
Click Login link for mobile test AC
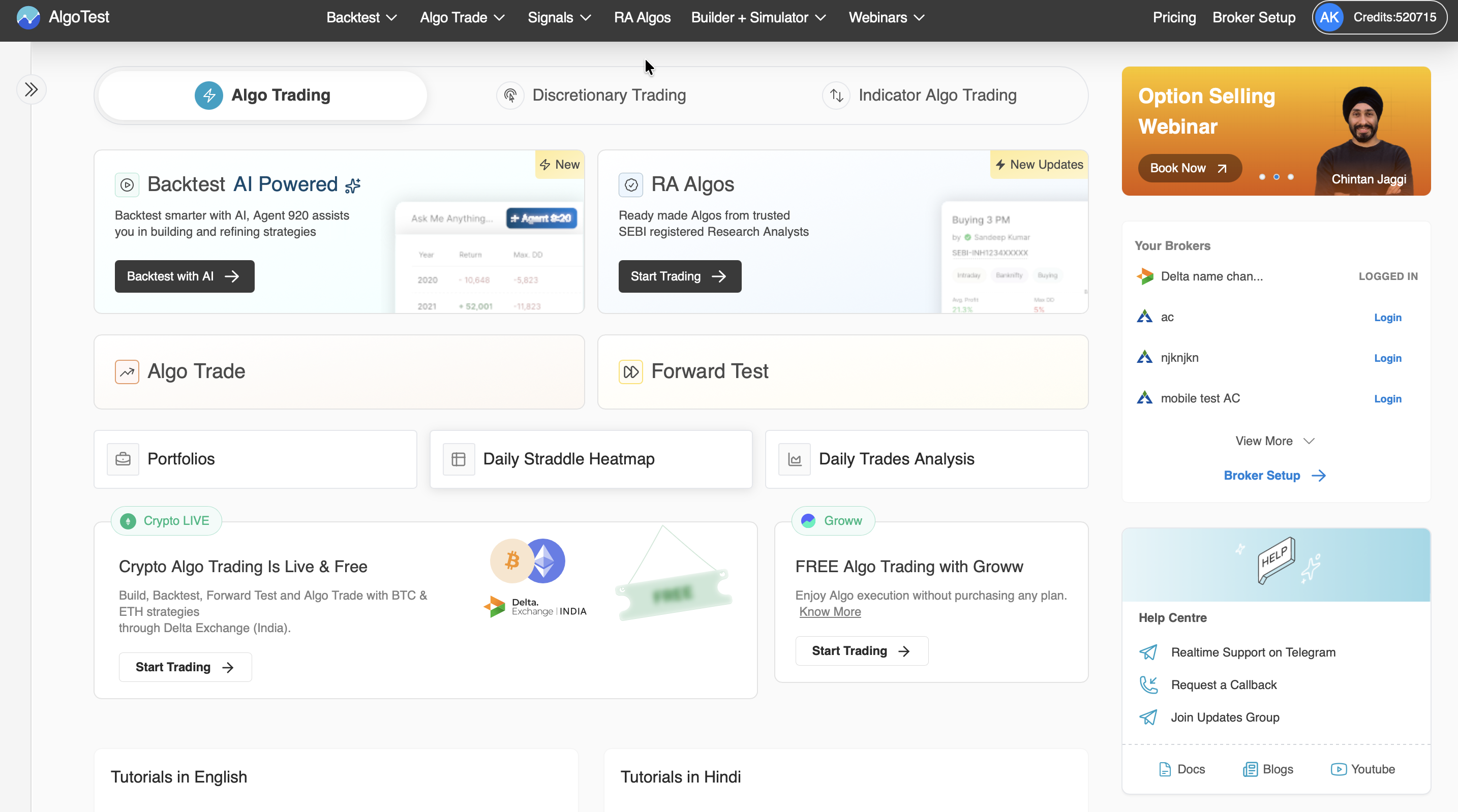pos(1387,398)
